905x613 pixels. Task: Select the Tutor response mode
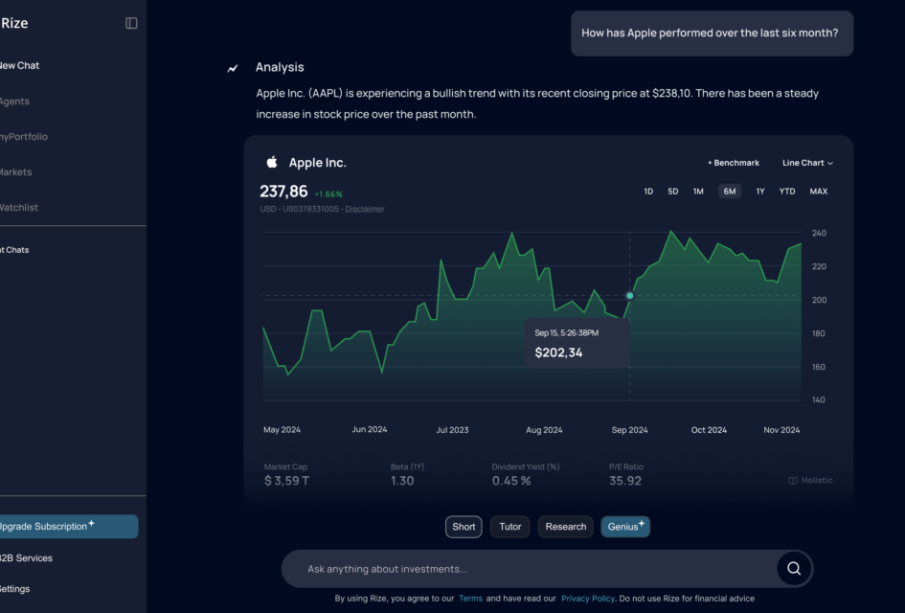click(510, 527)
